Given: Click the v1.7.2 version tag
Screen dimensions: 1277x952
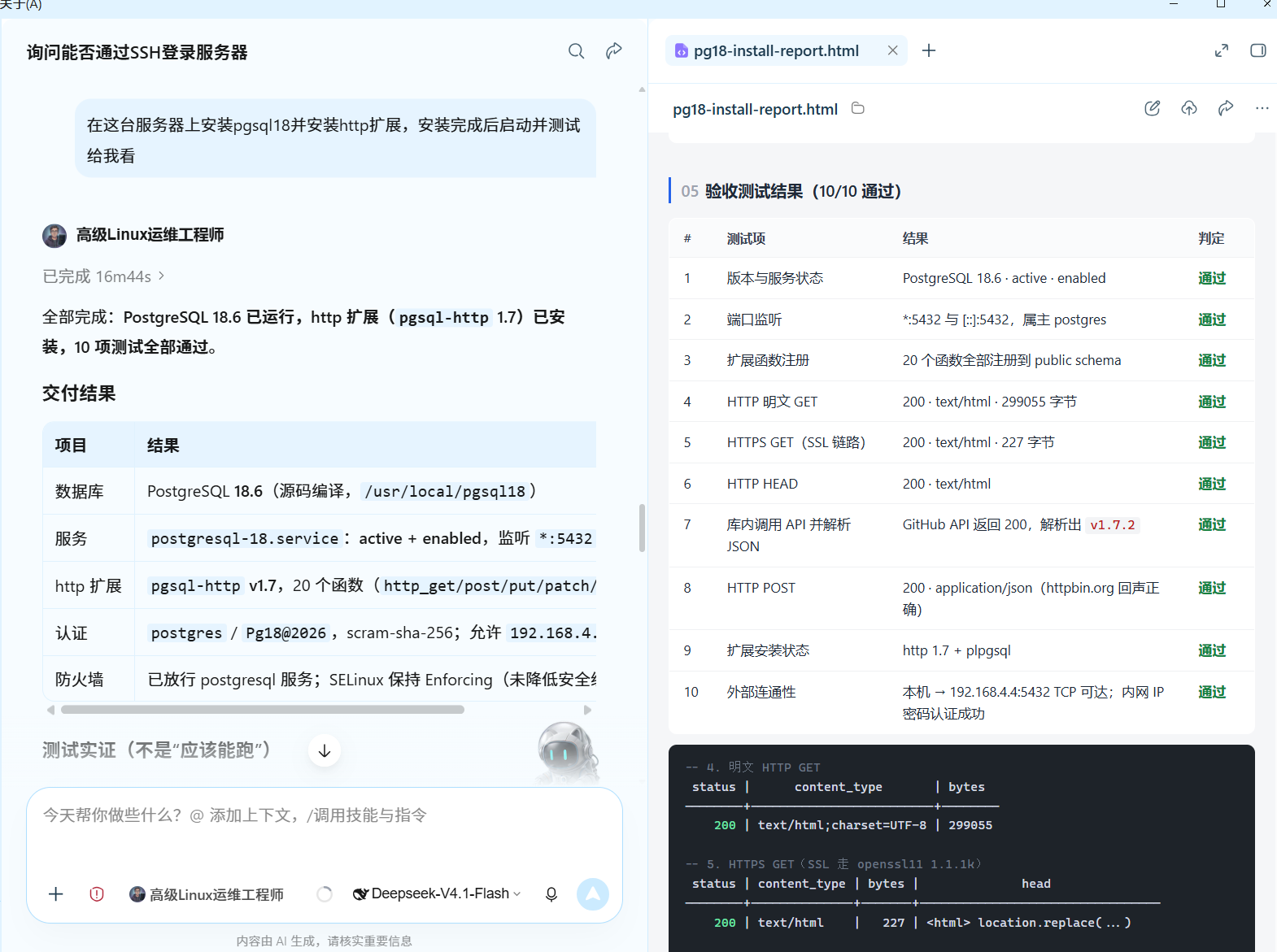Looking at the screenshot, I should point(1112,525).
